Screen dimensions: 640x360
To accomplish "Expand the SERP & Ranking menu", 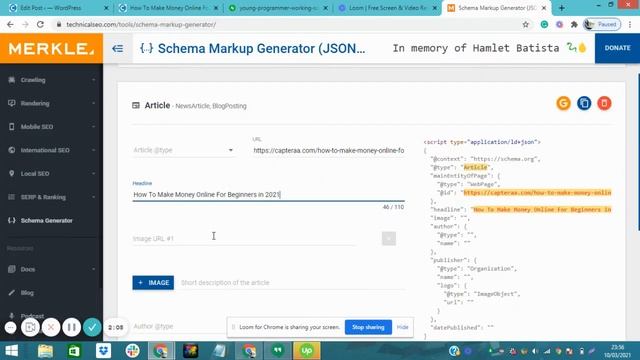I will (x=93, y=197).
